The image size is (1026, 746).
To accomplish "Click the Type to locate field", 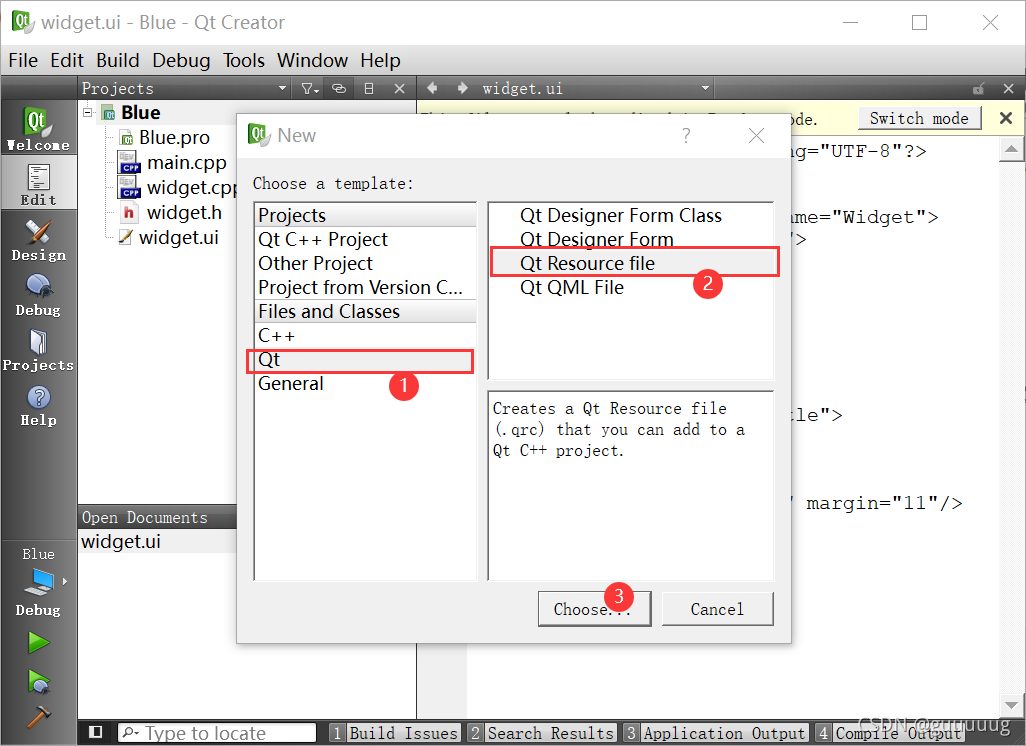I will (217, 733).
